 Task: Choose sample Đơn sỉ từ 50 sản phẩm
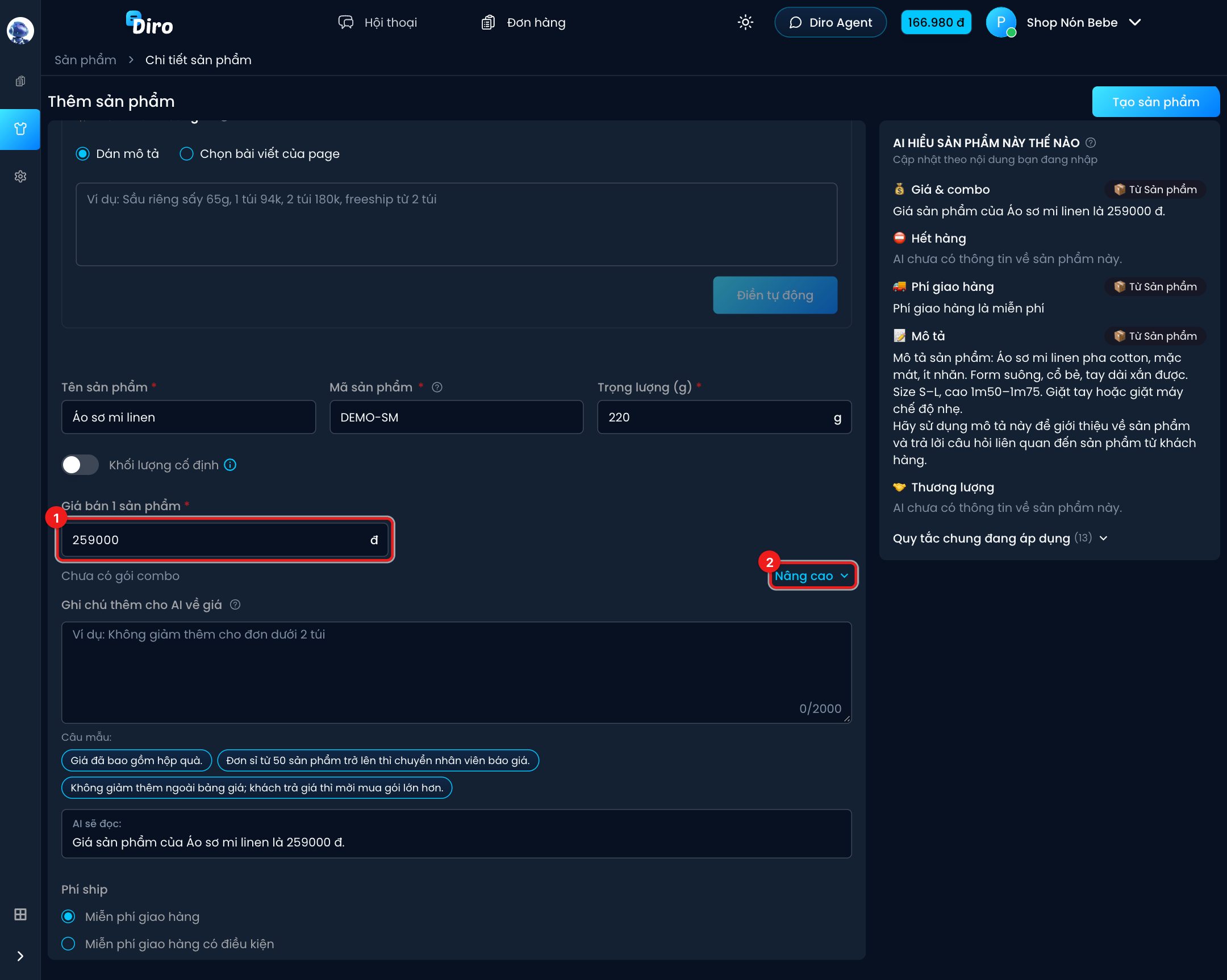pos(378,761)
